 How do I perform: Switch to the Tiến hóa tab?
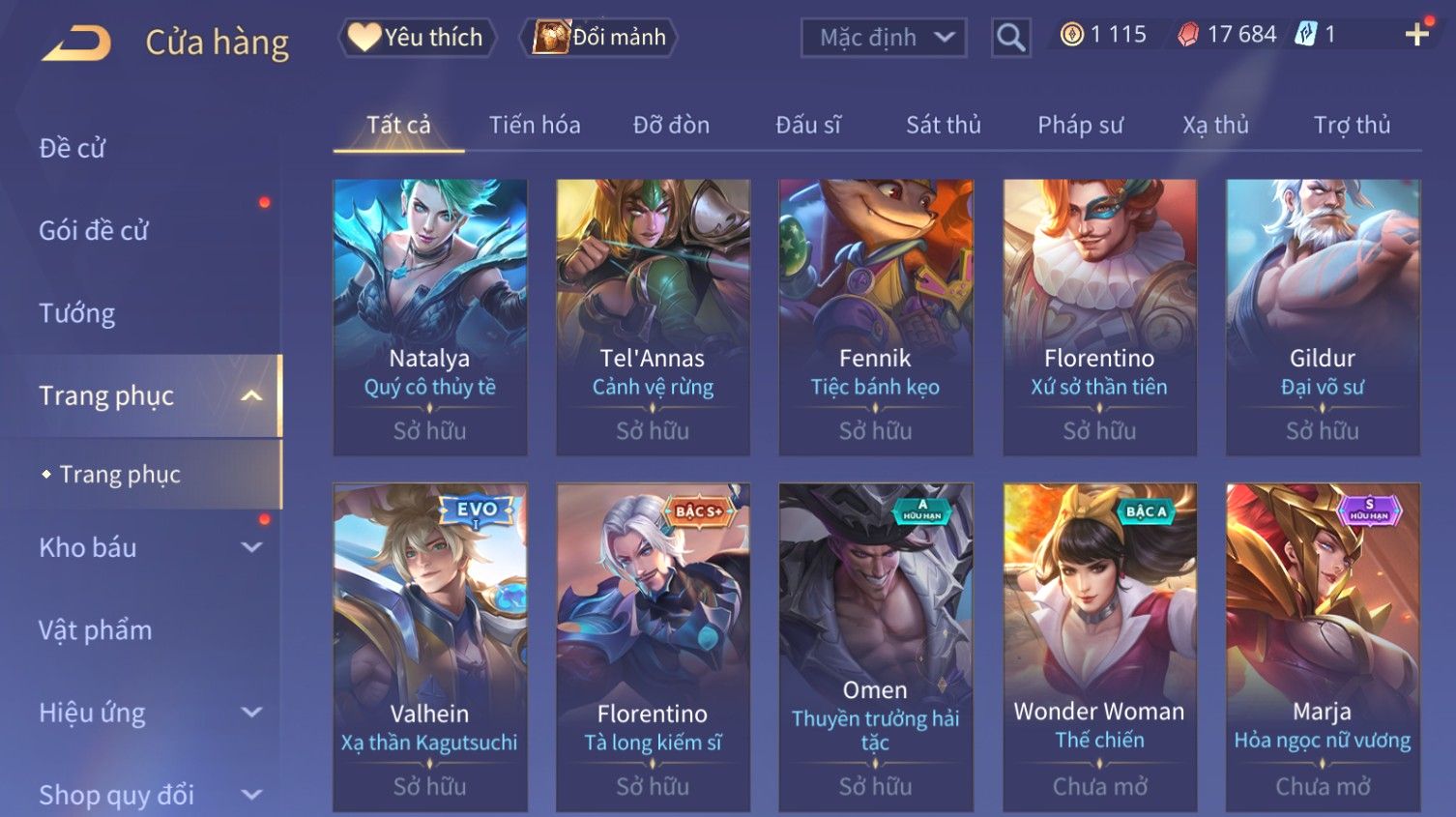click(x=535, y=125)
